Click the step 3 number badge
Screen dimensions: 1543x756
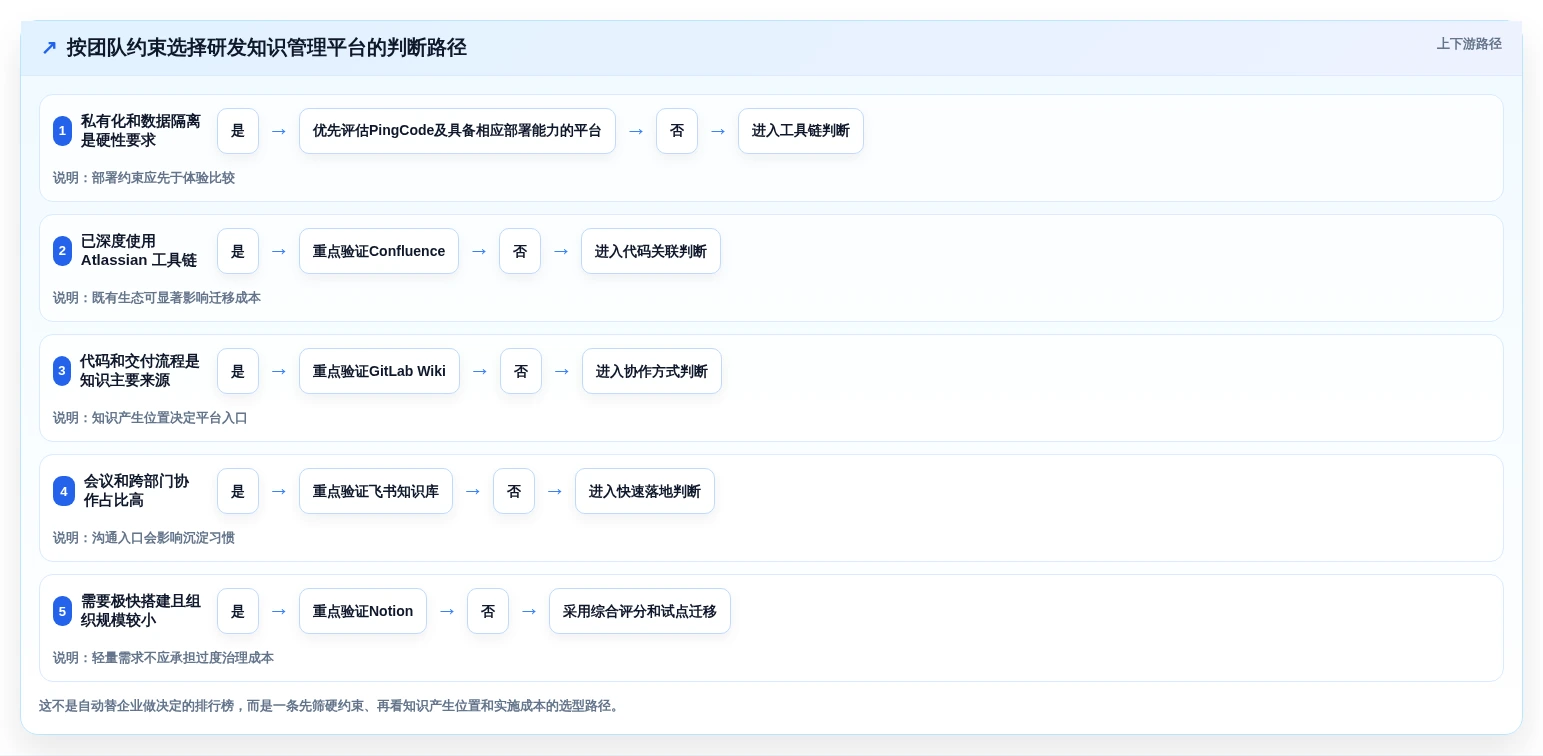[x=62, y=371]
